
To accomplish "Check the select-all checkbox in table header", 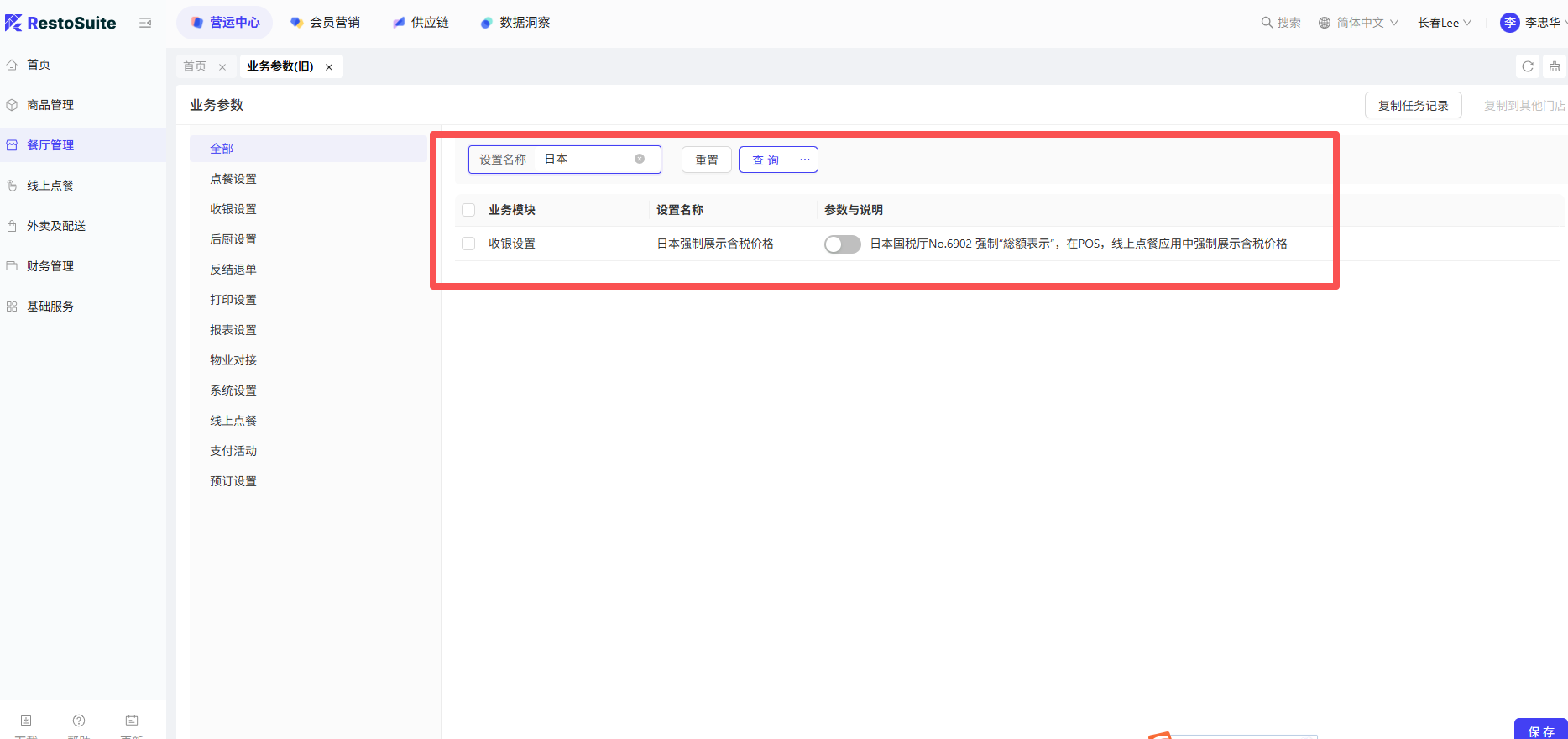I will pyautogui.click(x=468, y=210).
